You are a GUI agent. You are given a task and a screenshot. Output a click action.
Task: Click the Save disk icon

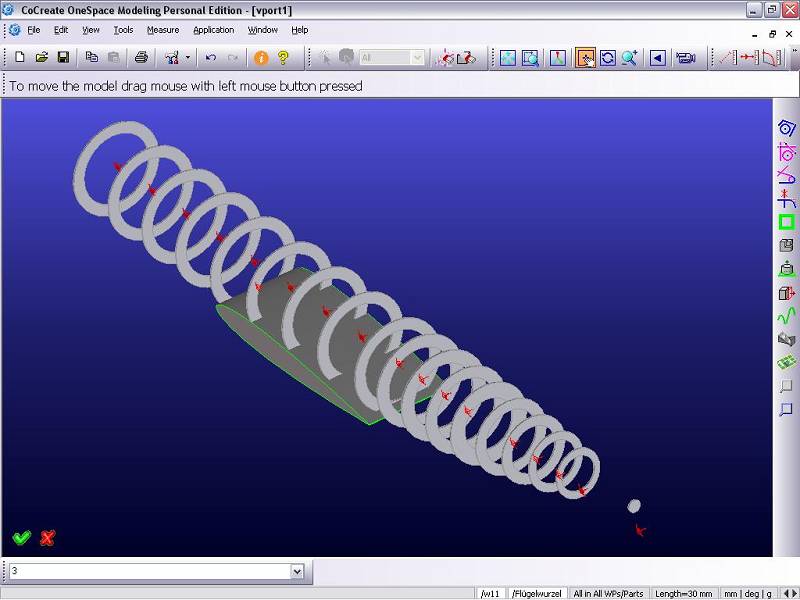click(x=63, y=58)
